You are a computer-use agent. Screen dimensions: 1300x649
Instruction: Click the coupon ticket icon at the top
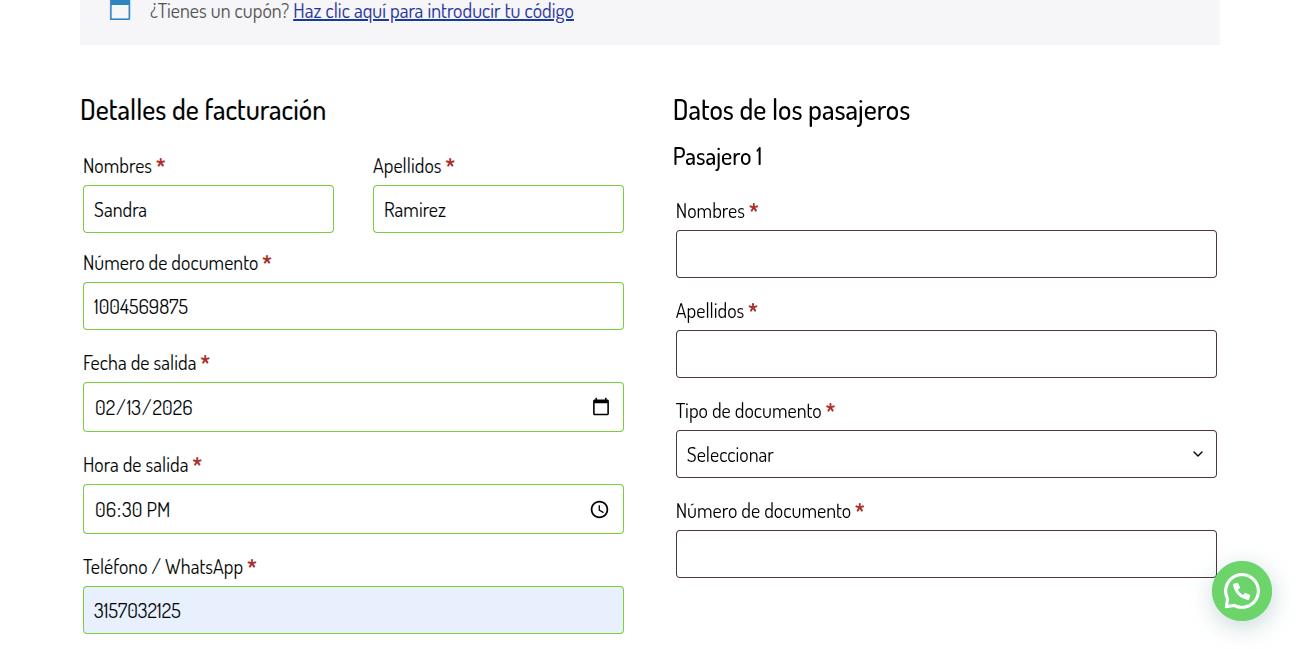(x=120, y=11)
